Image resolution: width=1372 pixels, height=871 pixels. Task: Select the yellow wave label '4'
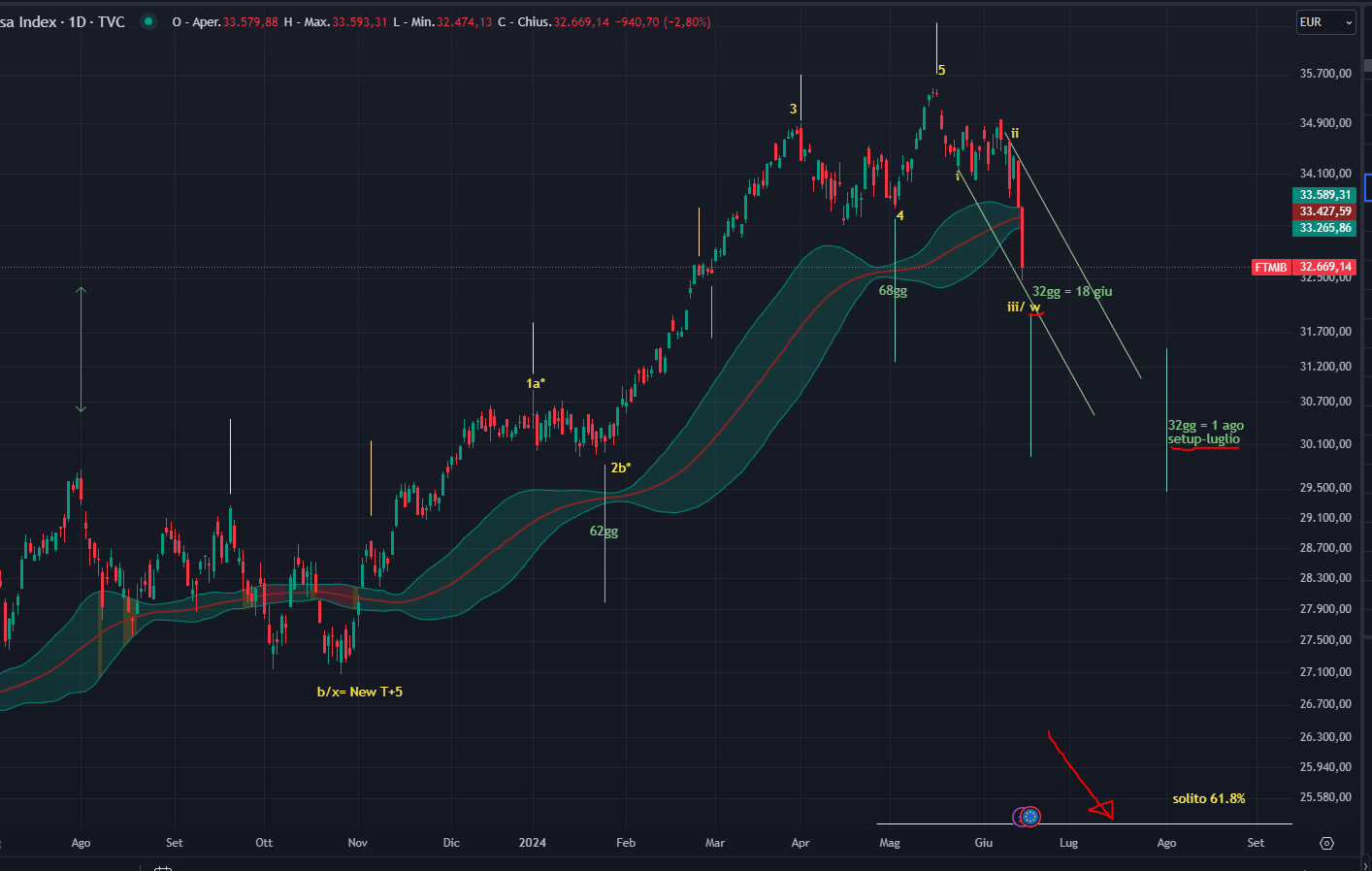(900, 215)
